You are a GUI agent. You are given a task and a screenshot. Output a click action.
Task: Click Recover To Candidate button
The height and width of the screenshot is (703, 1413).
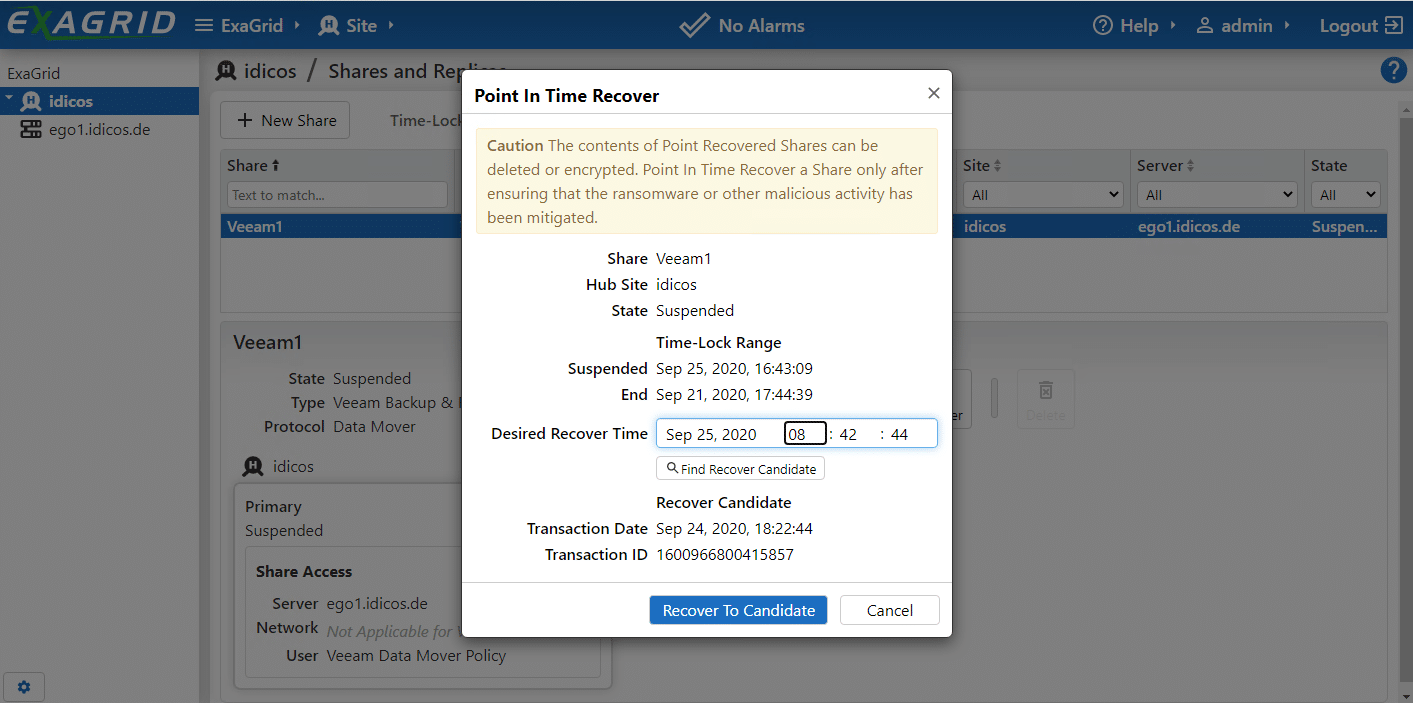[x=738, y=610]
